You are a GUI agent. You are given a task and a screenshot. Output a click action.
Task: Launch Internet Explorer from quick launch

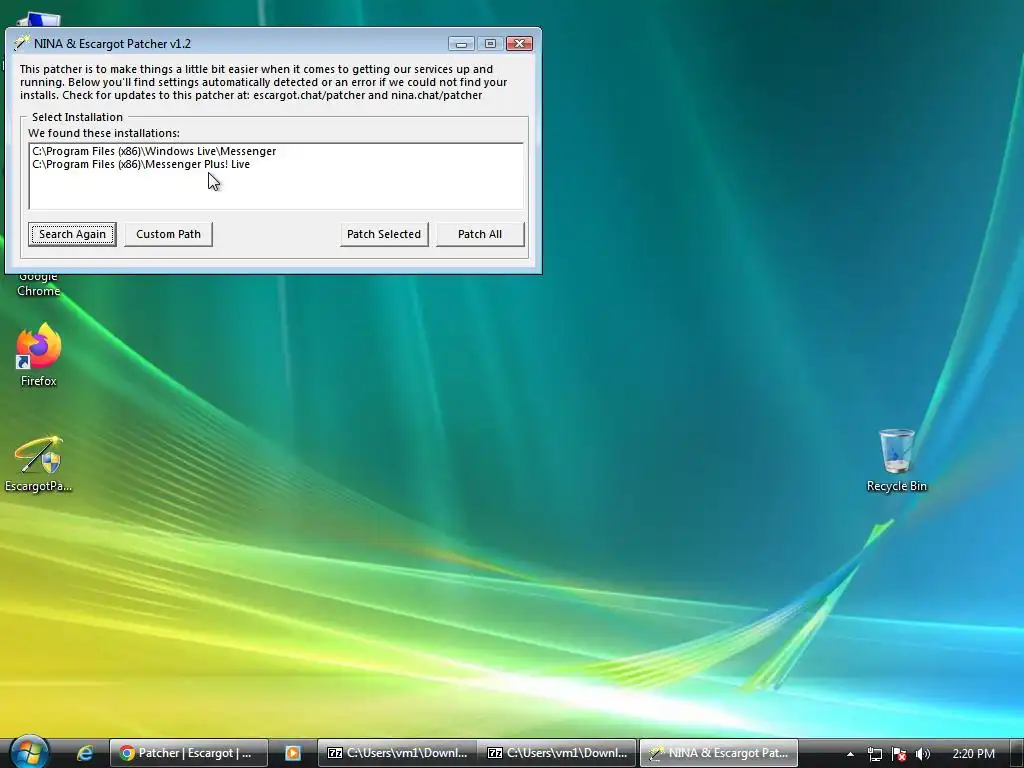[85, 753]
